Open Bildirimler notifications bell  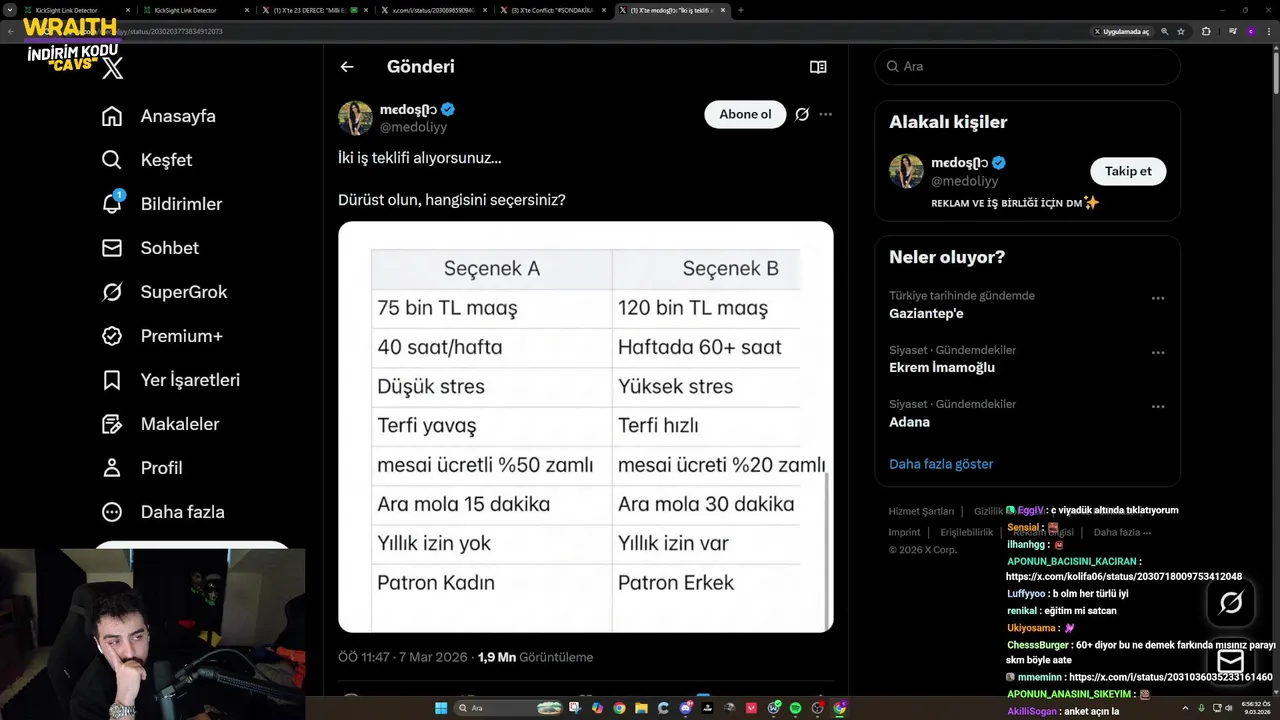point(112,204)
